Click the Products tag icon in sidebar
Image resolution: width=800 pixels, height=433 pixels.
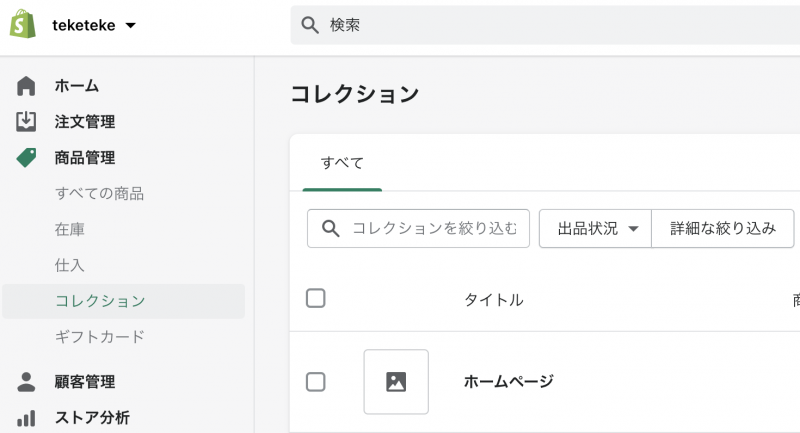[x=27, y=157]
